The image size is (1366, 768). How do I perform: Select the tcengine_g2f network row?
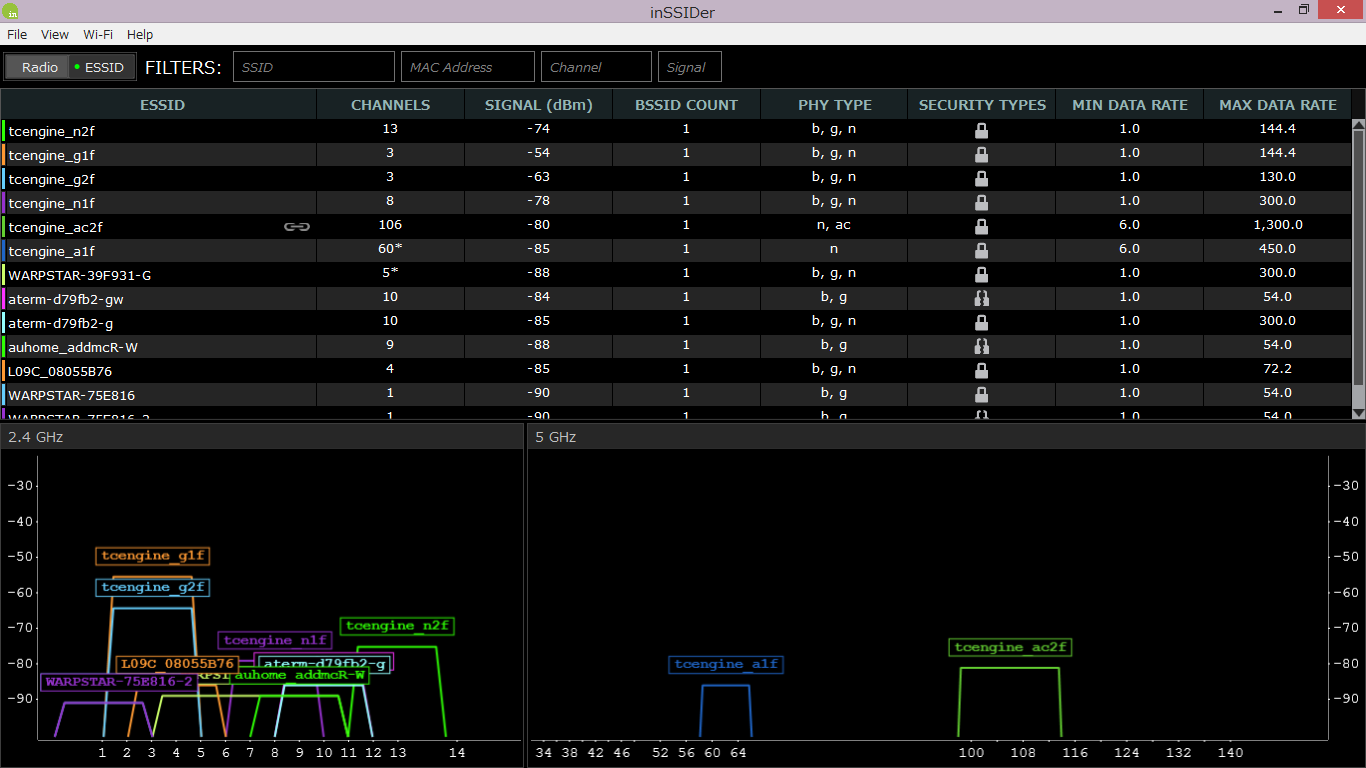coord(676,178)
